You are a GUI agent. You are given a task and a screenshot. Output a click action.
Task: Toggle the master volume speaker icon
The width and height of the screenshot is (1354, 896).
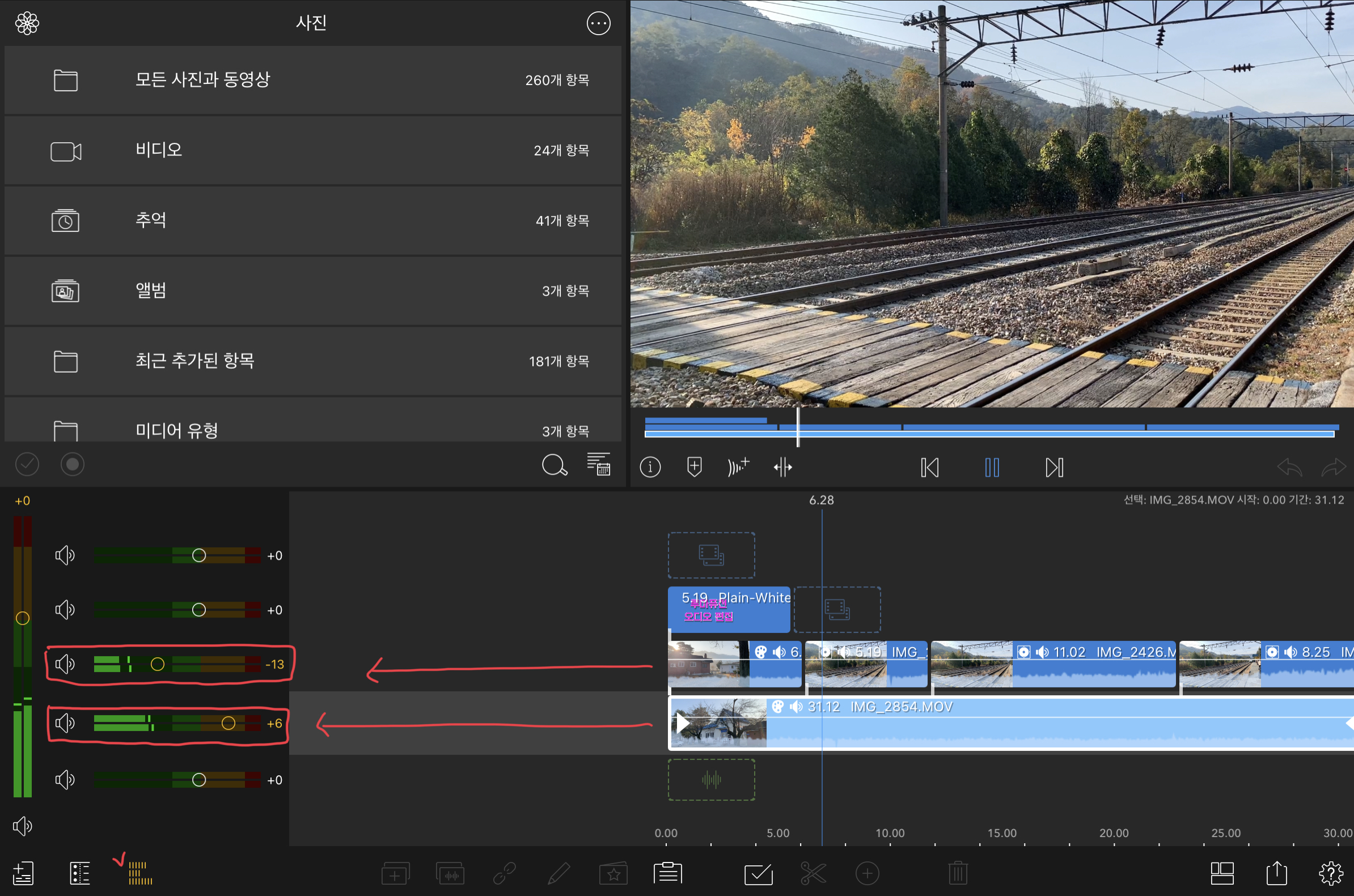click(x=22, y=826)
